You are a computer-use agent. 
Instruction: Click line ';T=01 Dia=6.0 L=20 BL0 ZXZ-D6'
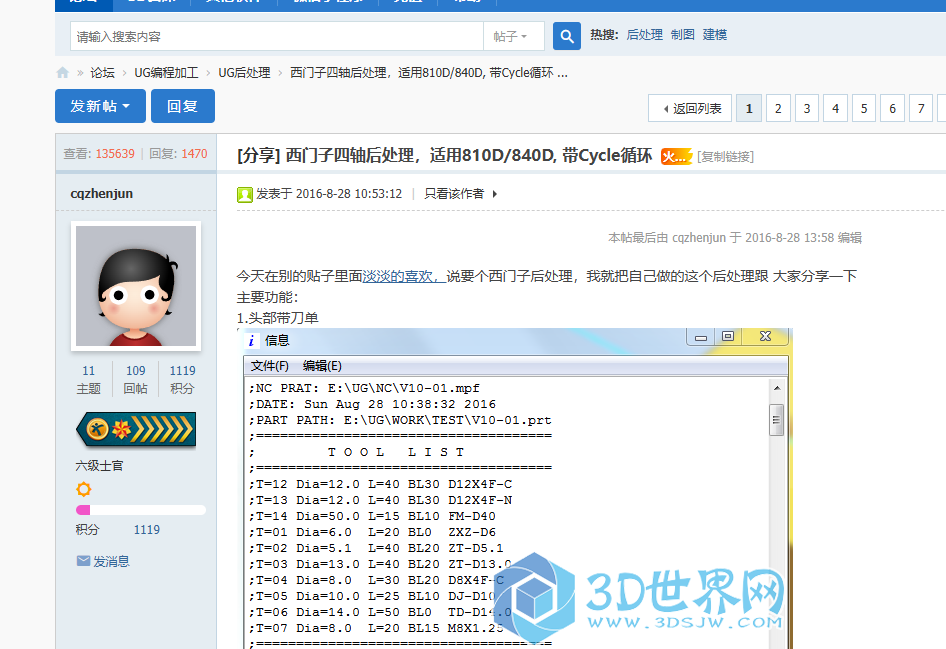point(372,533)
